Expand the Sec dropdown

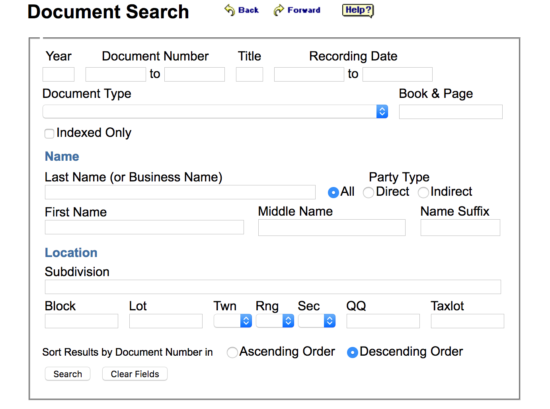coord(317,321)
